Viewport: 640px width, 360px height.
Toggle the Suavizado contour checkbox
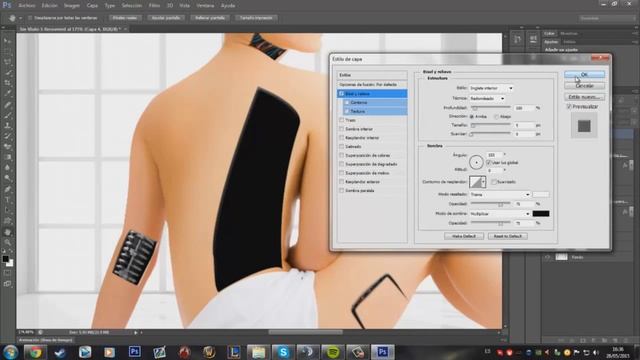click(x=494, y=182)
